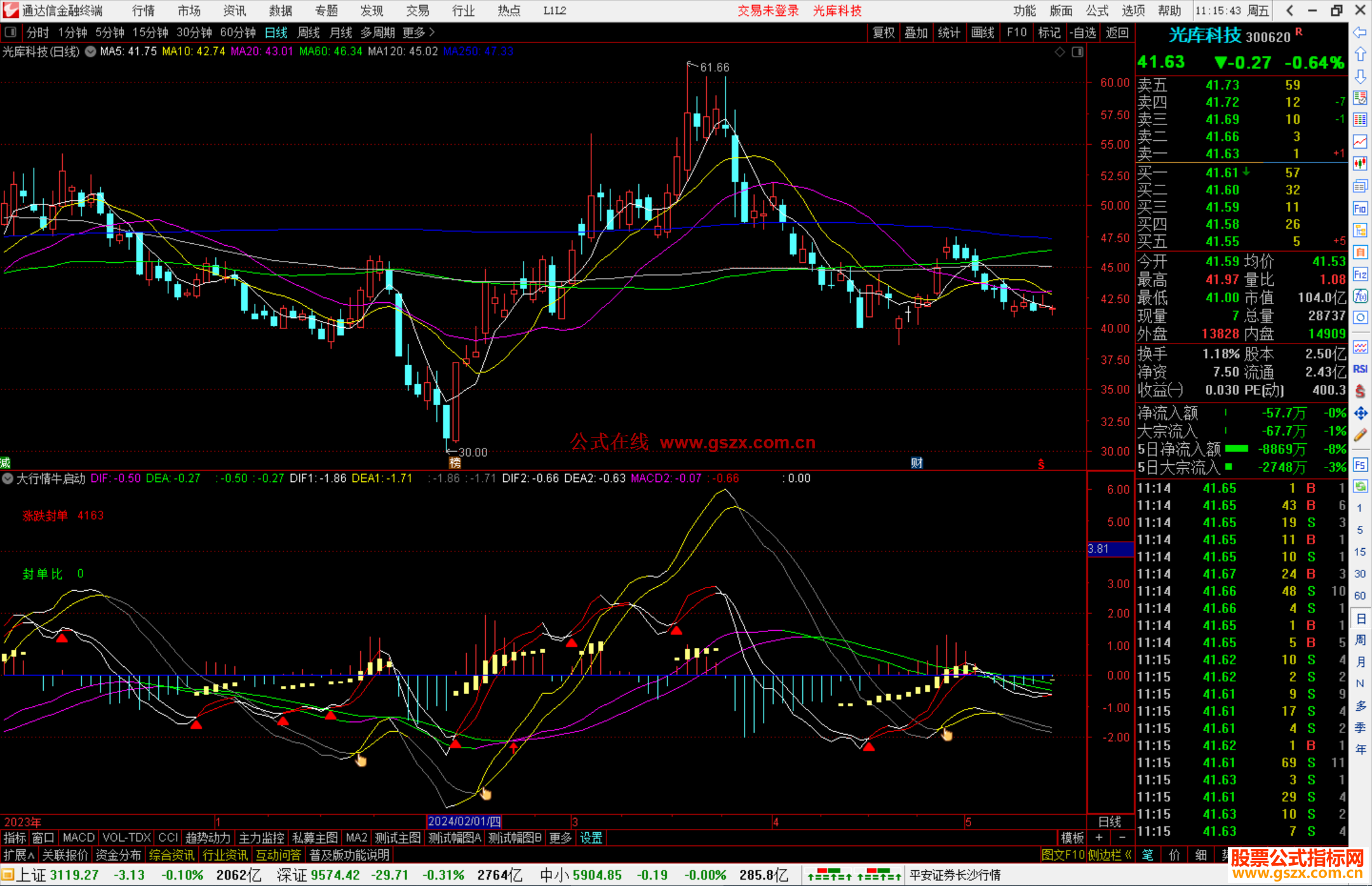Toggle the panel layout icon before 分时
Viewport: 1372px width, 886px height.
coord(11,32)
